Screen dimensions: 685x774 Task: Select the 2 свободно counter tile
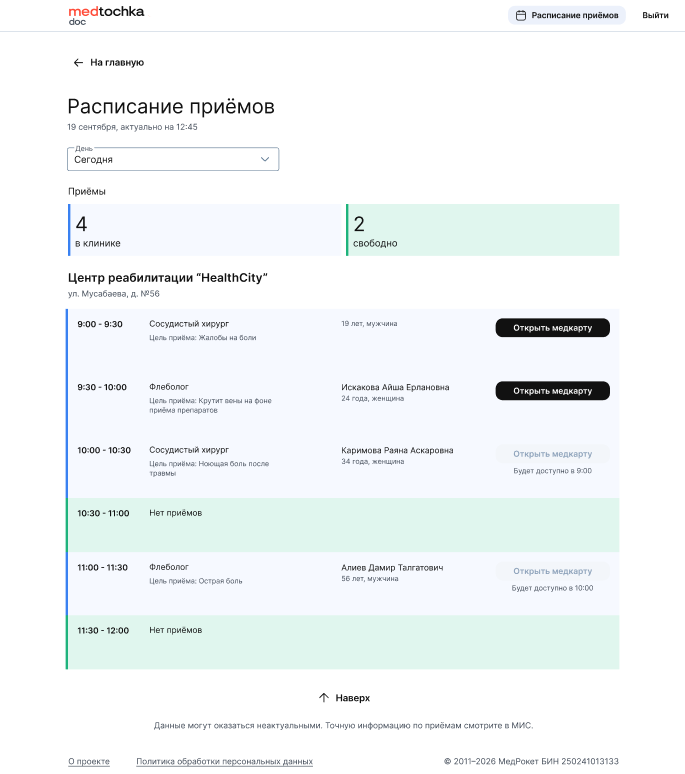484,230
